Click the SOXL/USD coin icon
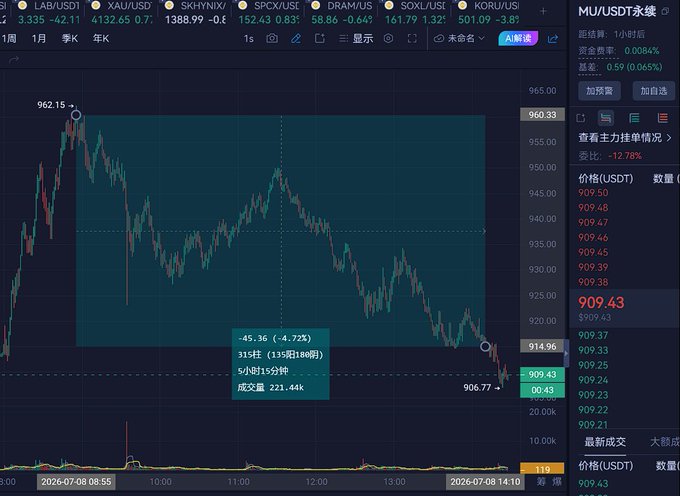 pyautogui.click(x=389, y=6)
